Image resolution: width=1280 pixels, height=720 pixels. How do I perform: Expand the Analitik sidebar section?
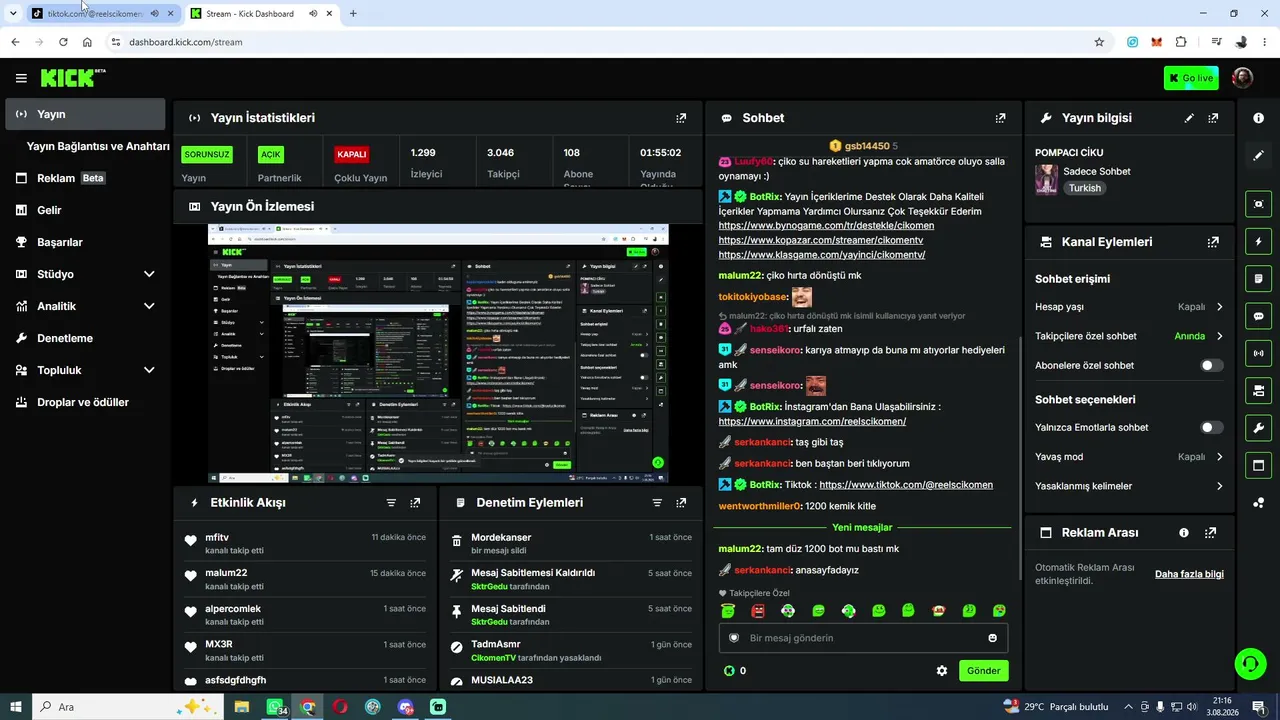tap(85, 306)
